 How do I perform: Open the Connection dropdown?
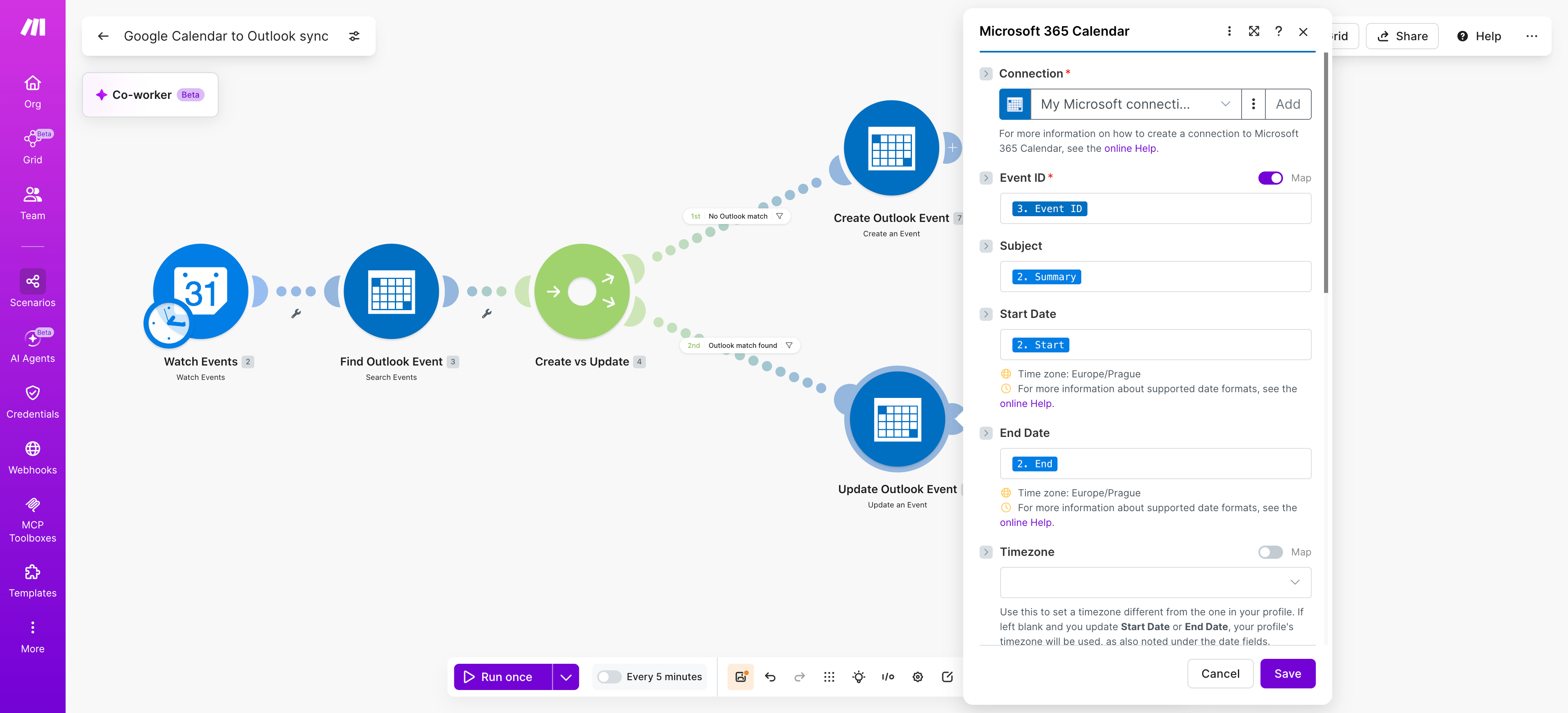[x=1135, y=104]
